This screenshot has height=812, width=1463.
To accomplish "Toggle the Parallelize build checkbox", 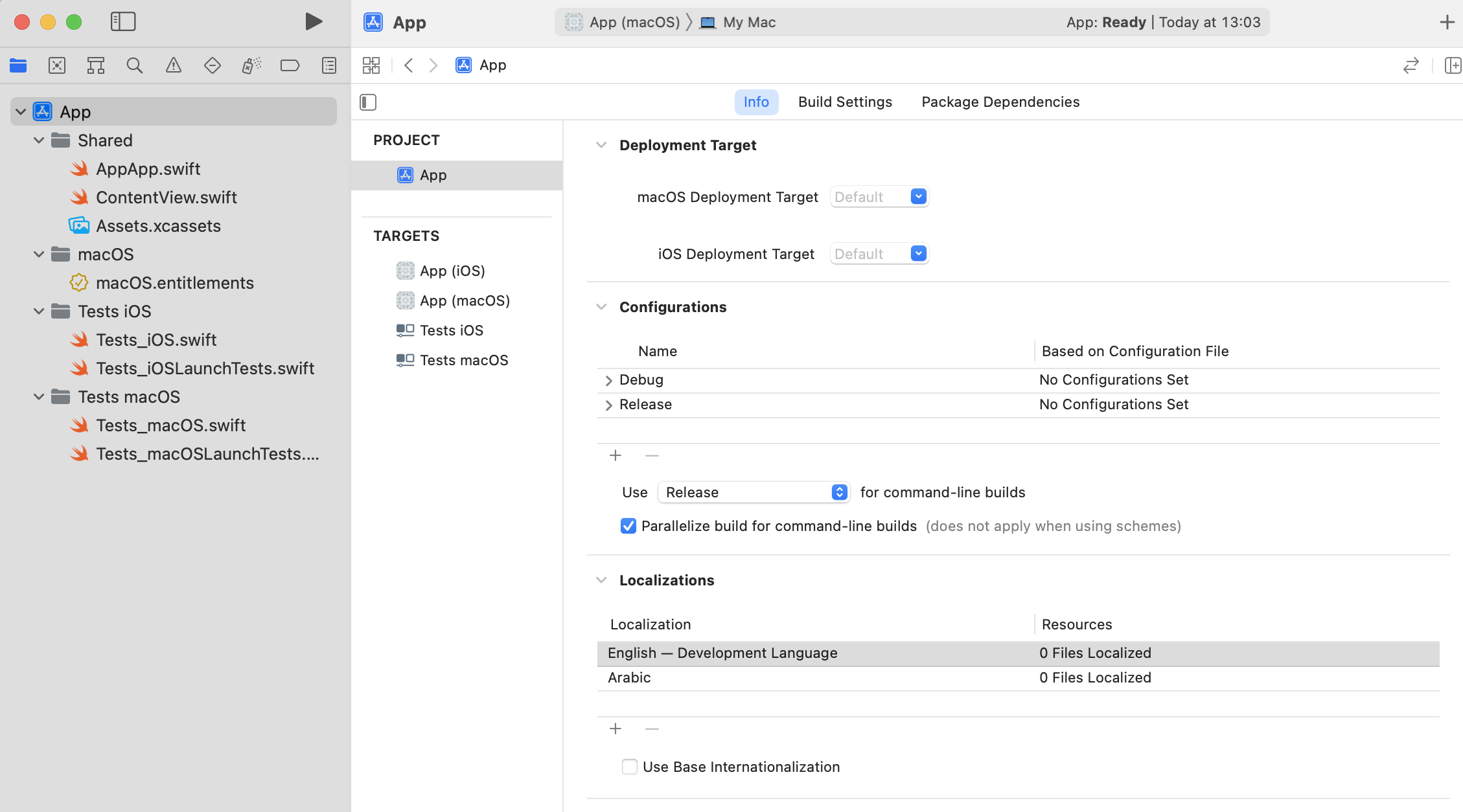I will (x=628, y=525).
